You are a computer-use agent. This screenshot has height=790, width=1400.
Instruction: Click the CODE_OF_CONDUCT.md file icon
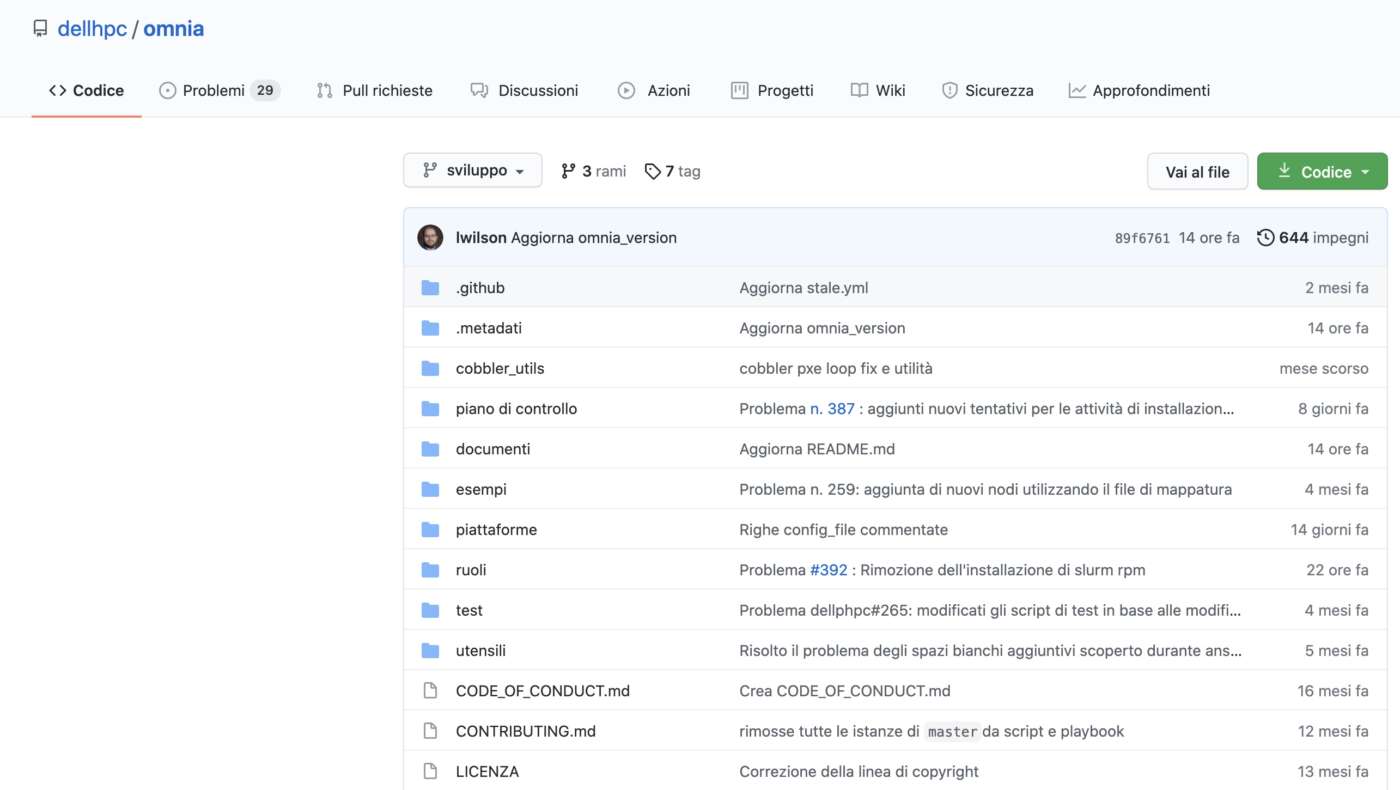(430, 691)
